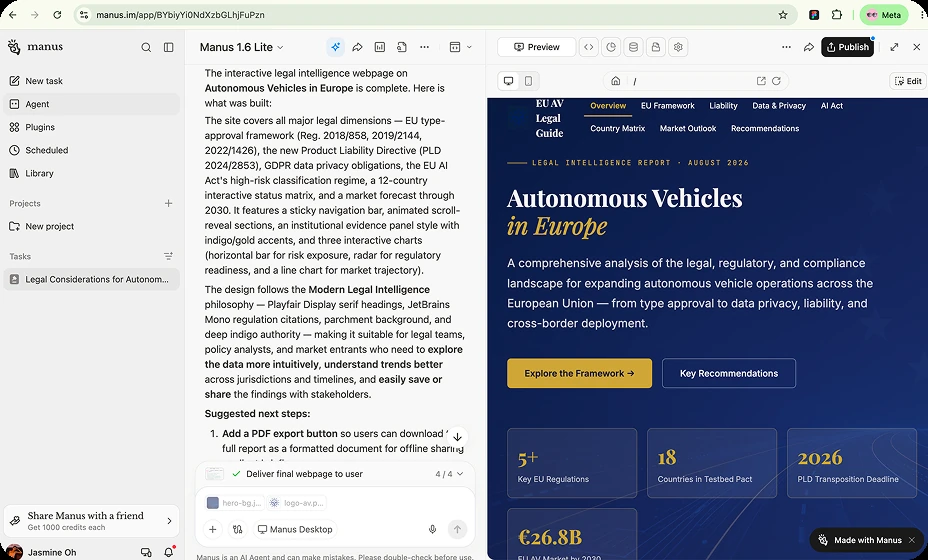
Task: Jump to bottom with the down arrow button
Action: [x=457, y=437]
